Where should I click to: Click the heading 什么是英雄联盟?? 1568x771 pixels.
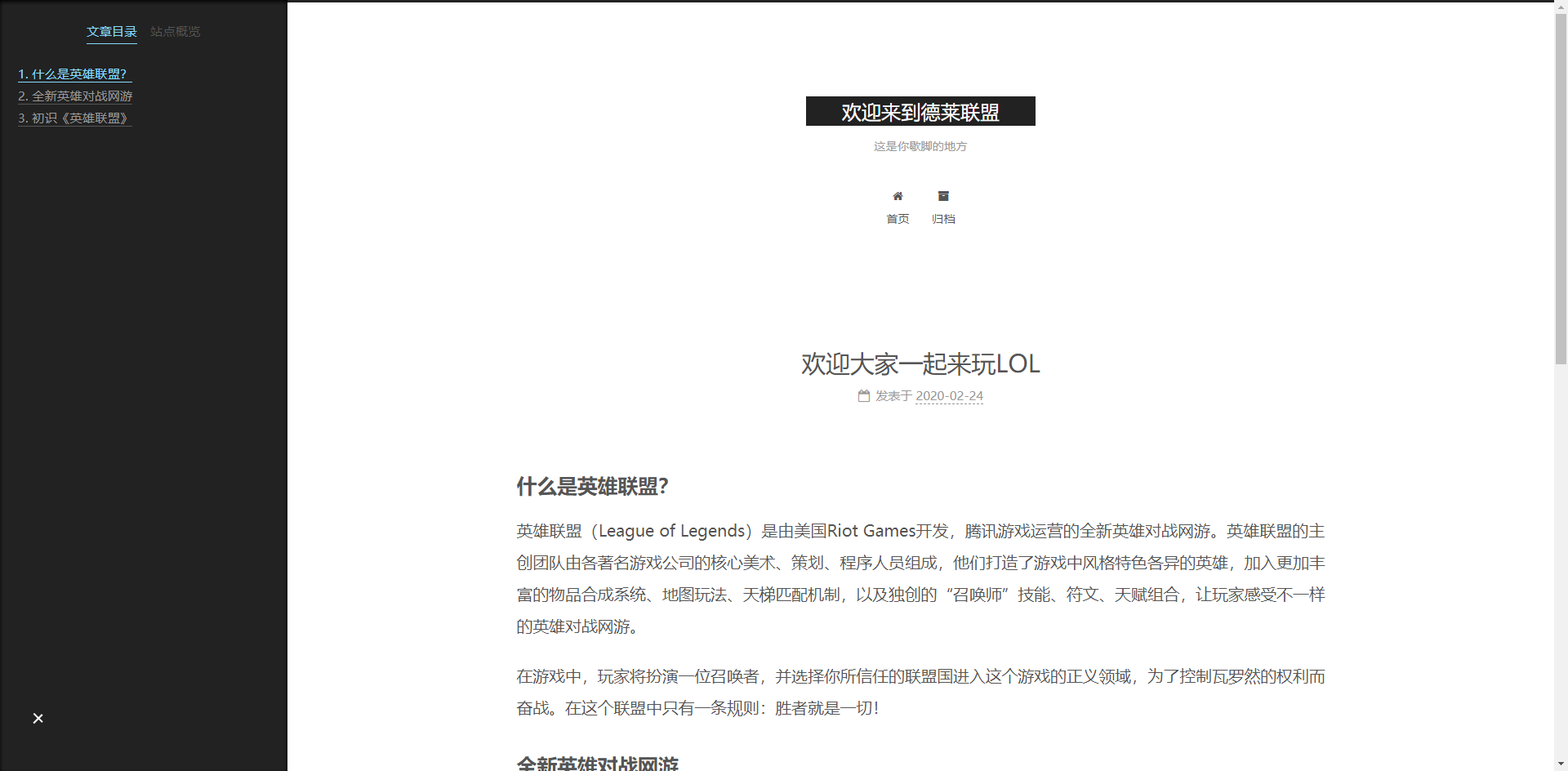tap(592, 487)
